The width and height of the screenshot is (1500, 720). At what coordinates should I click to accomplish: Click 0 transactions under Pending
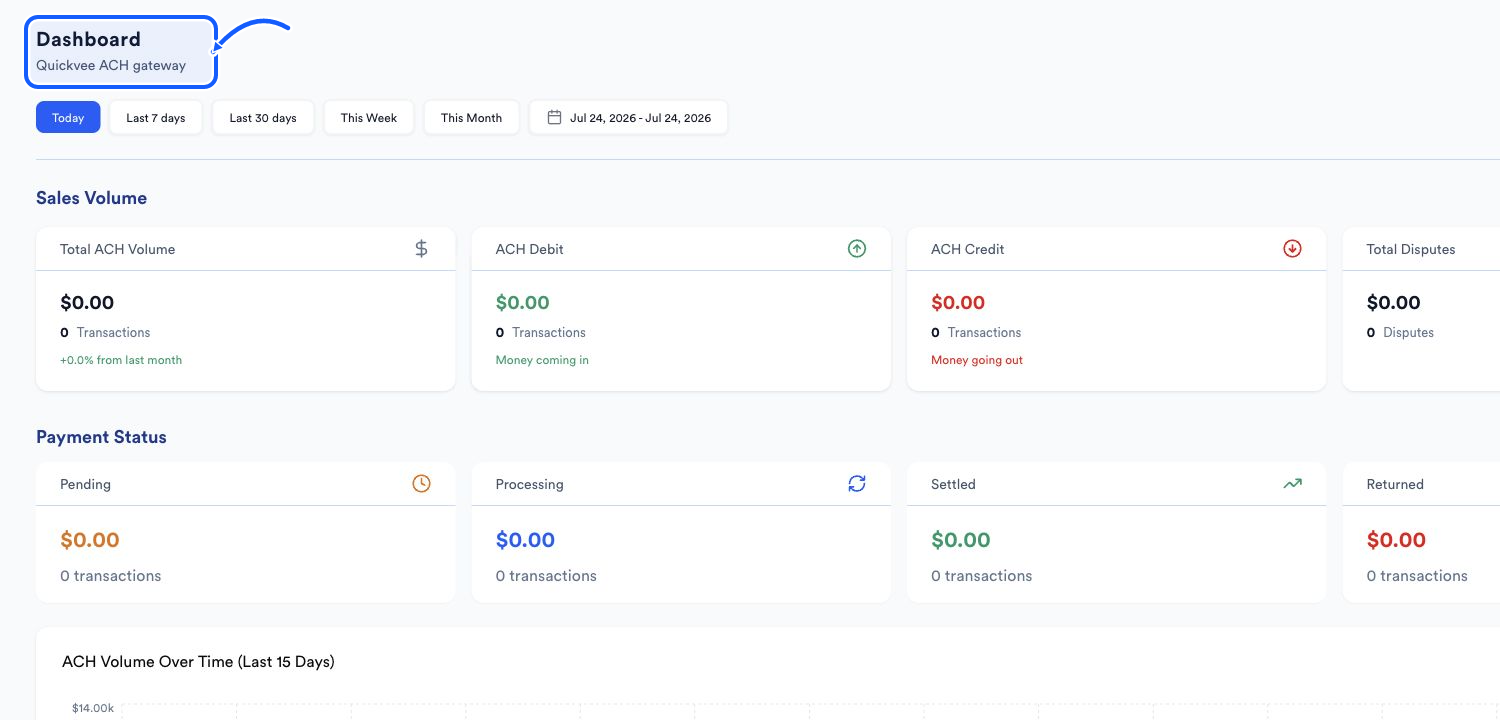pyautogui.click(x=110, y=576)
